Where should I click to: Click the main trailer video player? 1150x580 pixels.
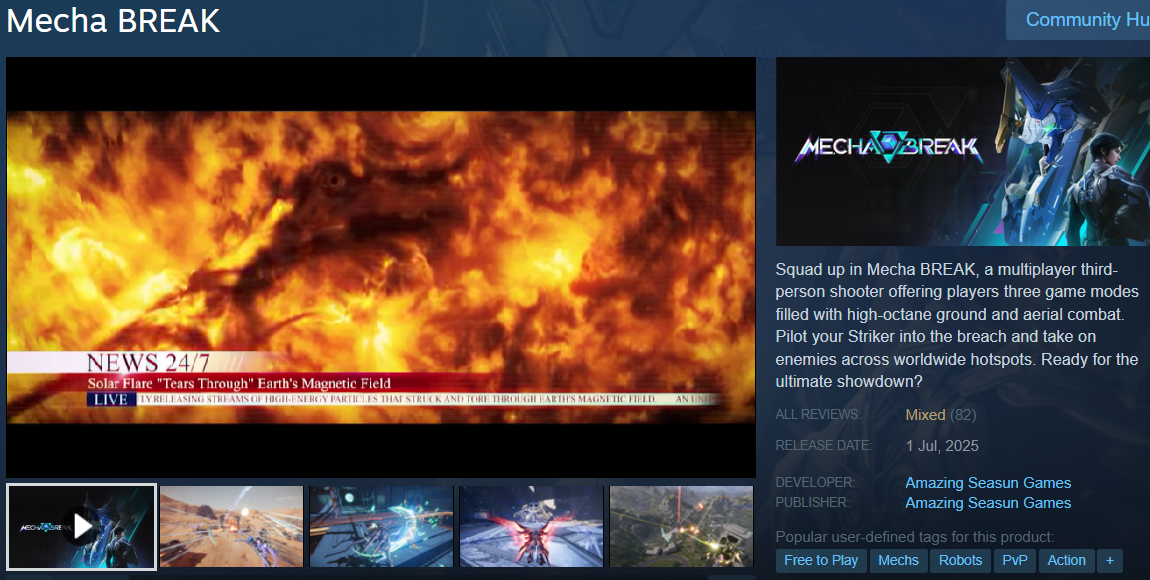381,268
